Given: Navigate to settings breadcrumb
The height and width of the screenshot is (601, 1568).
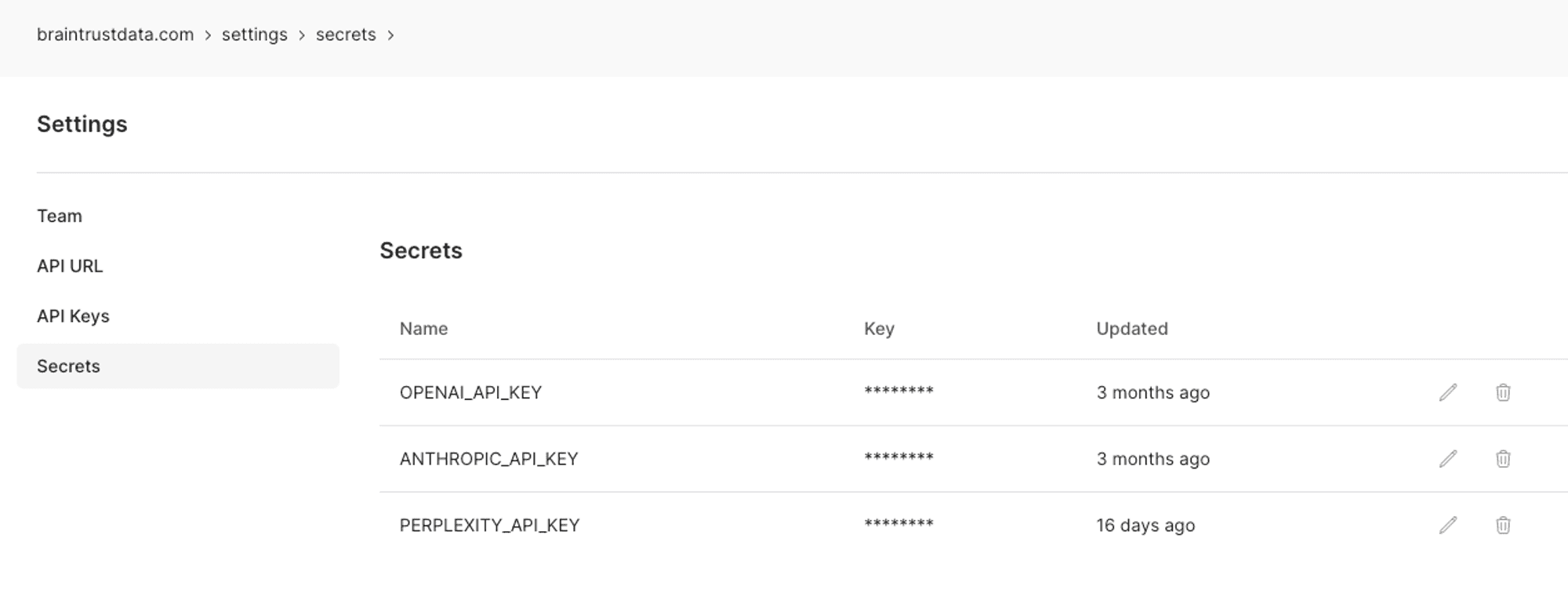Looking at the screenshot, I should tap(255, 35).
